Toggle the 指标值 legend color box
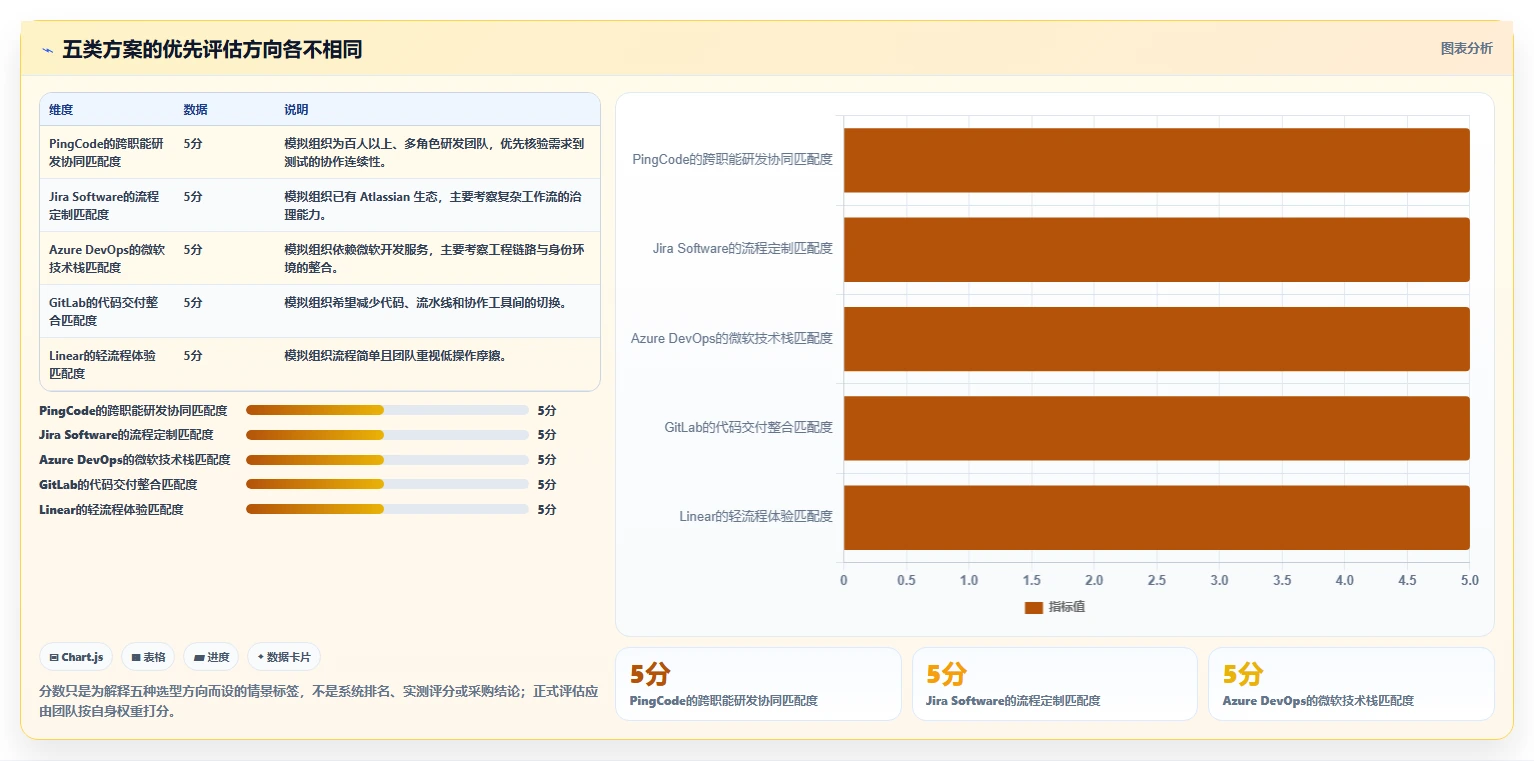This screenshot has height=761, width=1534. point(1034,608)
